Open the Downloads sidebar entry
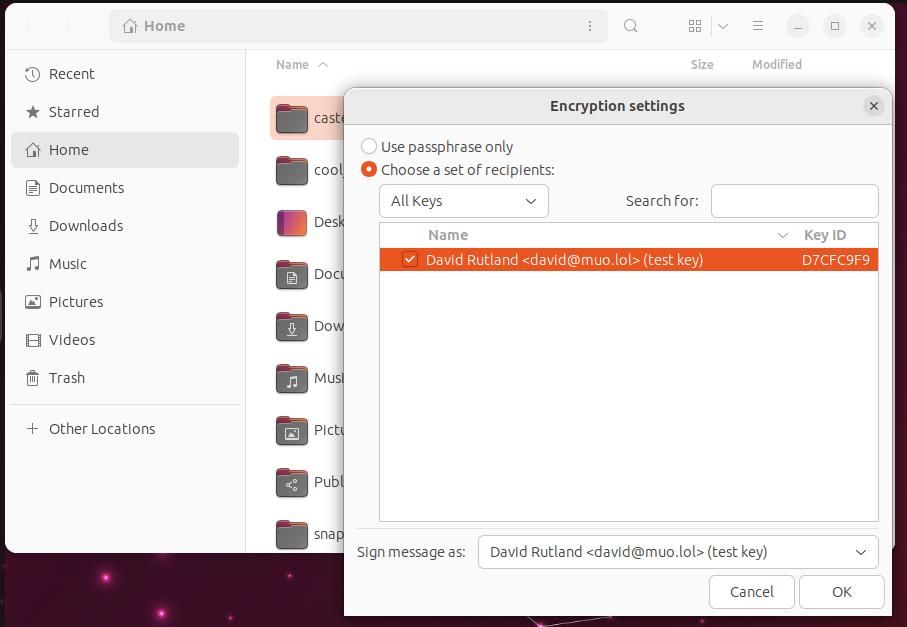The width and height of the screenshot is (907, 627). click(88, 226)
